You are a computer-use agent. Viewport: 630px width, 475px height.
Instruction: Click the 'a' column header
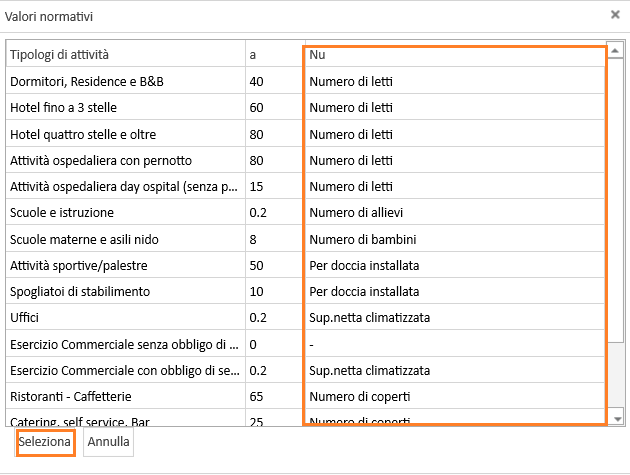[275, 54]
